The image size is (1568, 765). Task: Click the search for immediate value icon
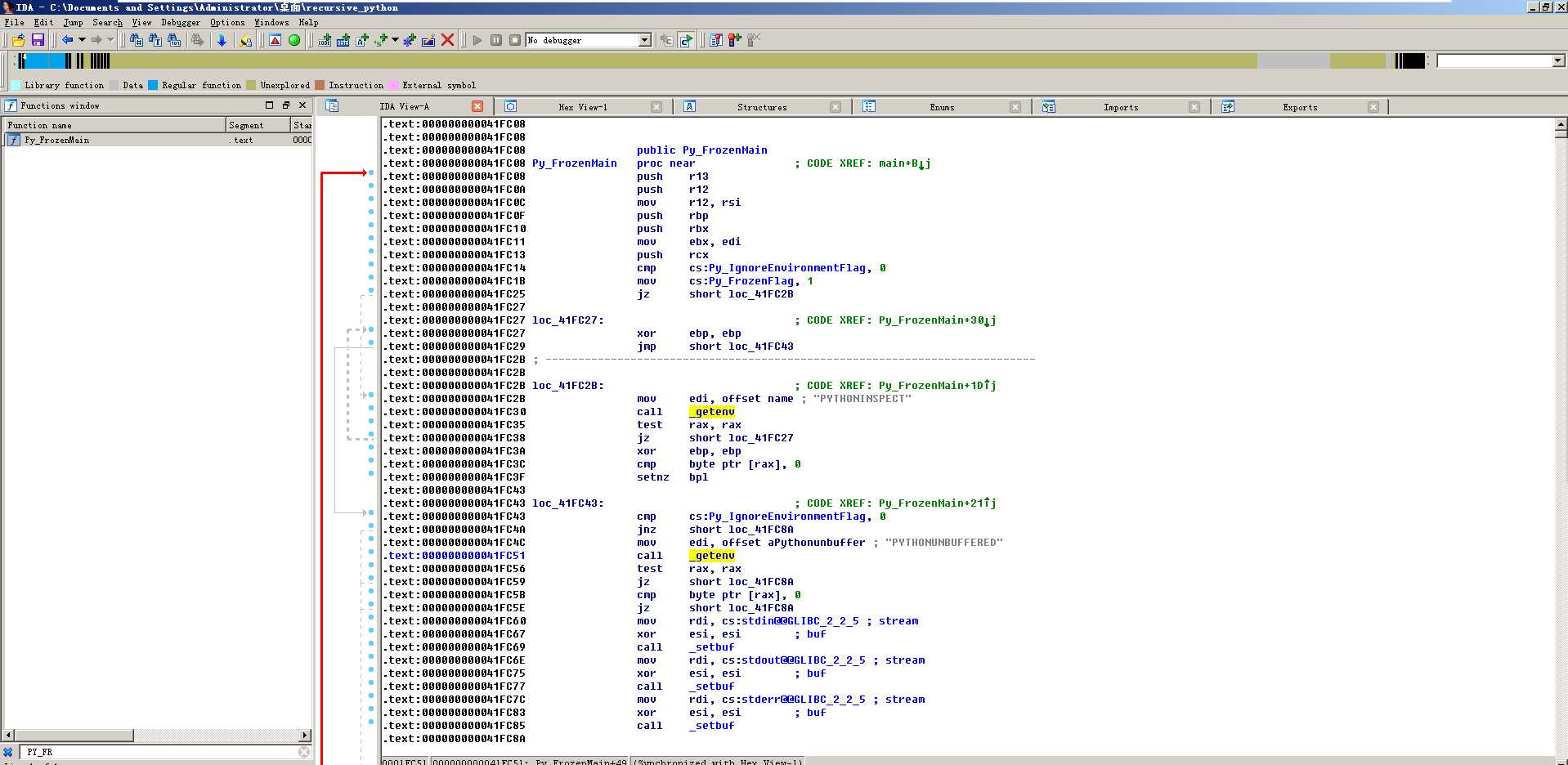136,40
